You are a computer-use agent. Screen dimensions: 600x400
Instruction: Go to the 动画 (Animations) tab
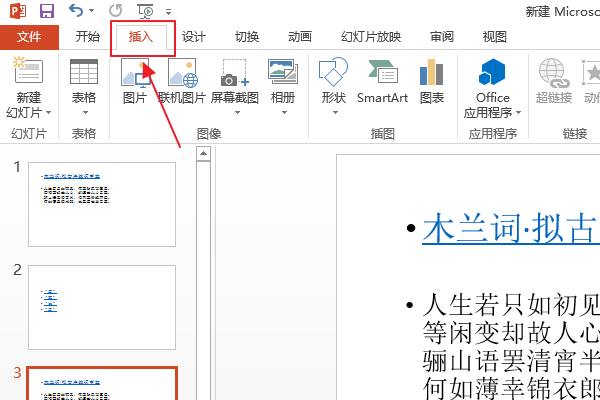click(300, 37)
